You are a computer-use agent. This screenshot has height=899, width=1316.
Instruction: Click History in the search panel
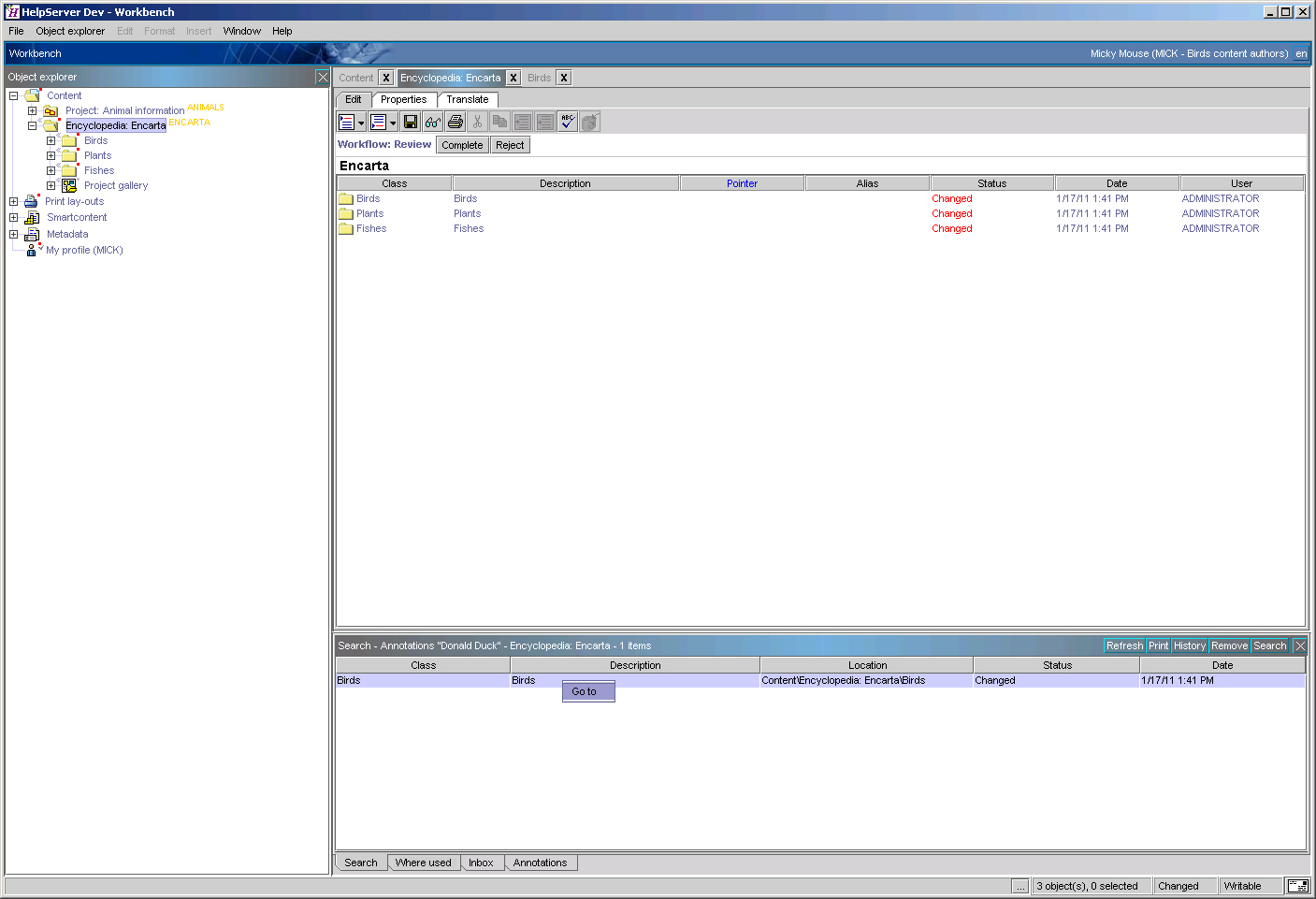(x=1190, y=645)
